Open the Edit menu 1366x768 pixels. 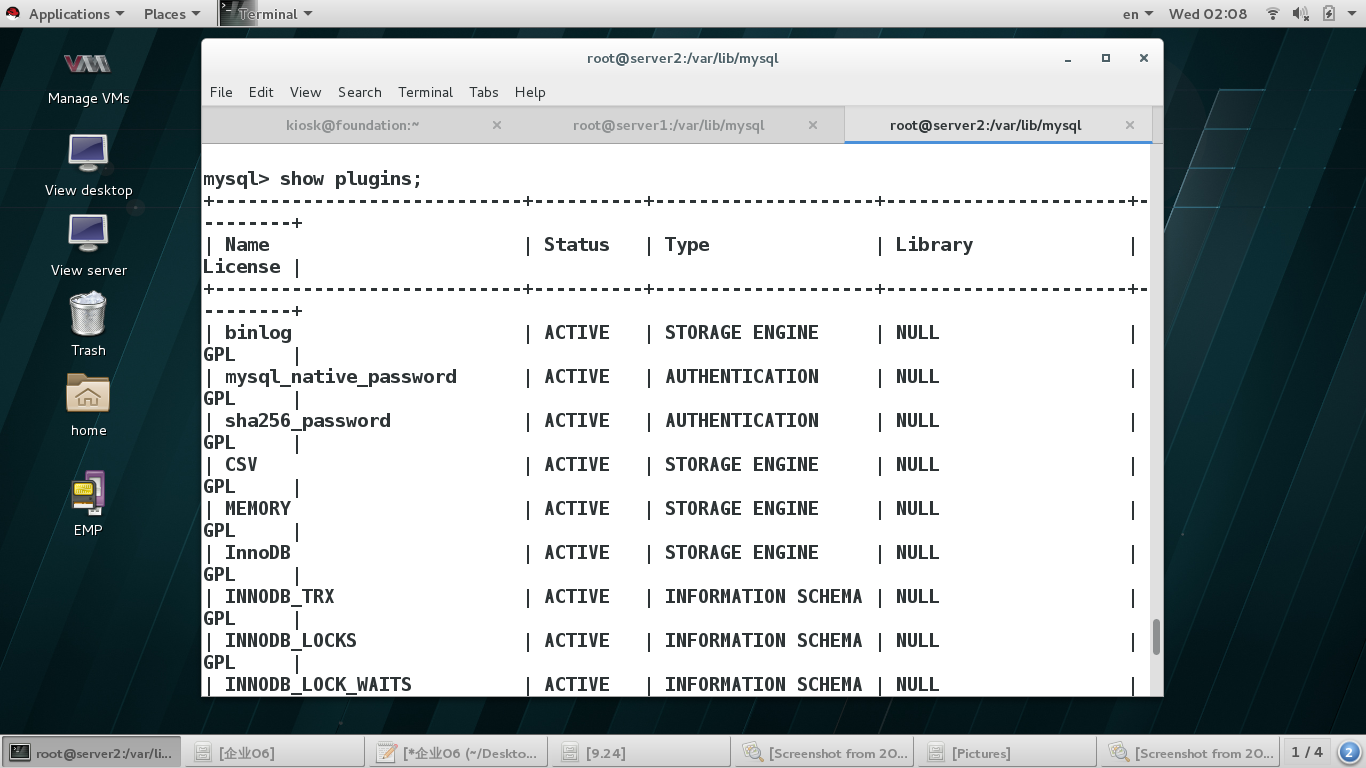coord(261,92)
